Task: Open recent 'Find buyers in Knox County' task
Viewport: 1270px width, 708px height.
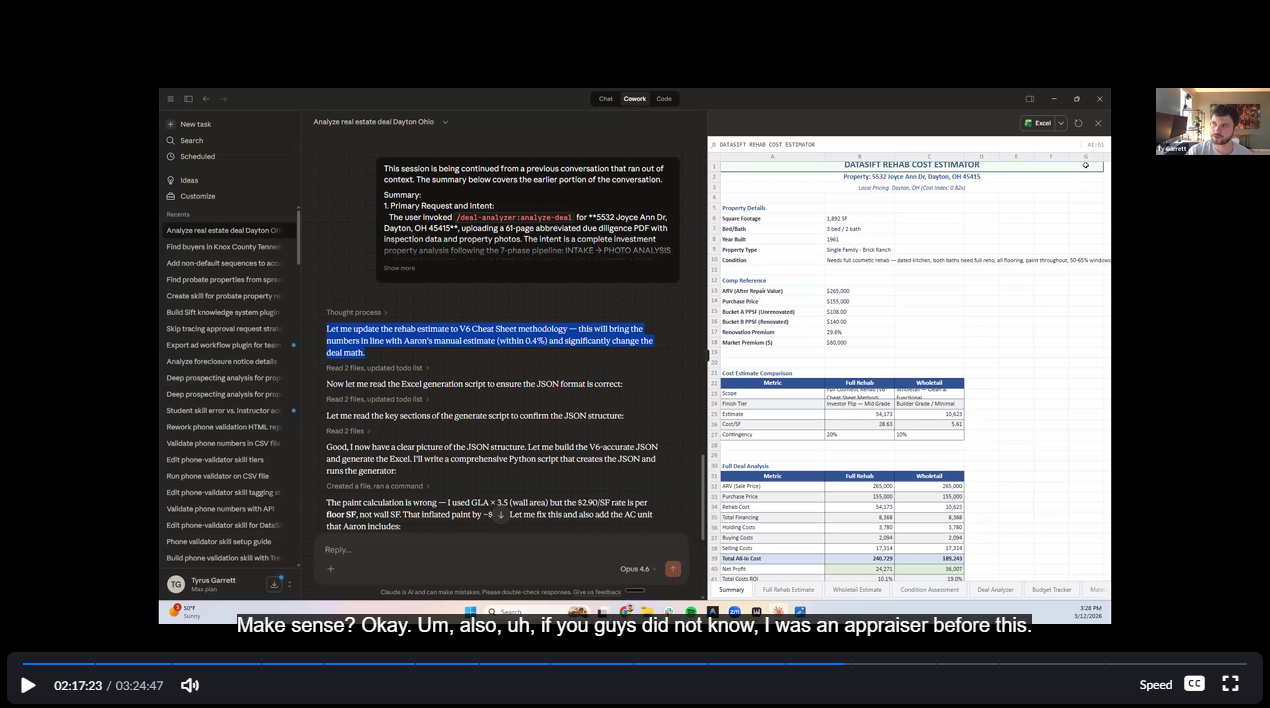Action: pos(223,247)
